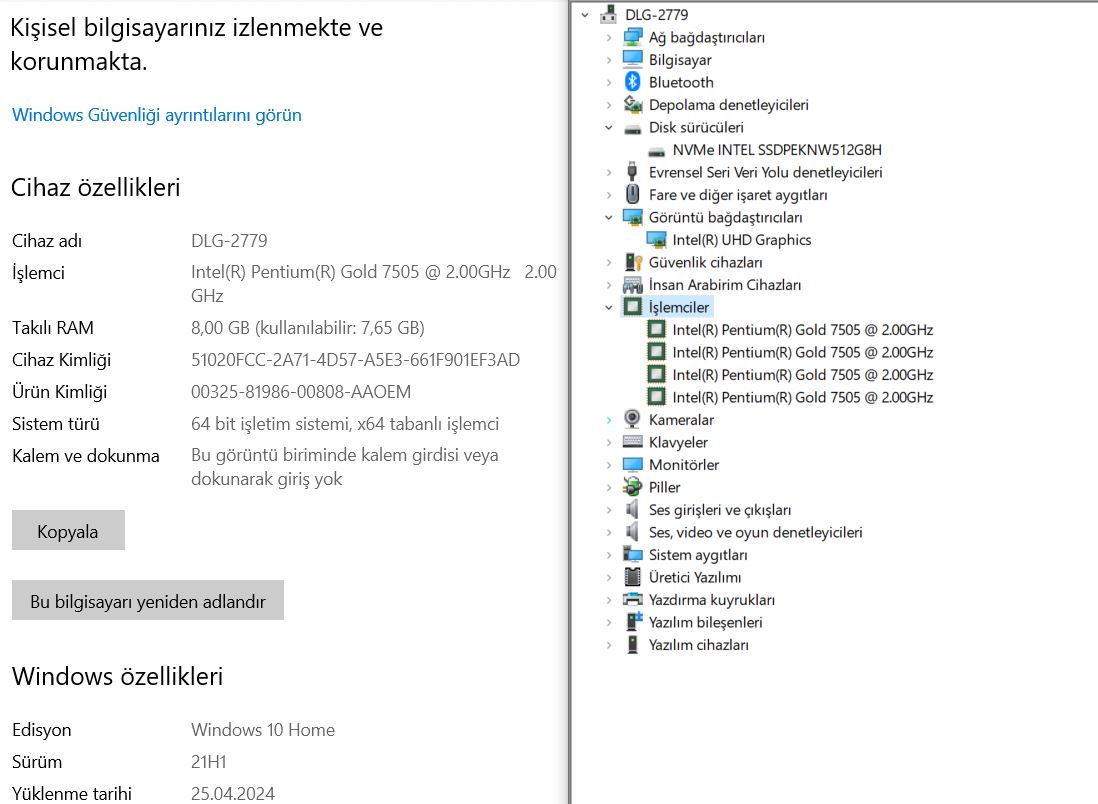Collapse the Disk sürücüleri node

coord(609,127)
